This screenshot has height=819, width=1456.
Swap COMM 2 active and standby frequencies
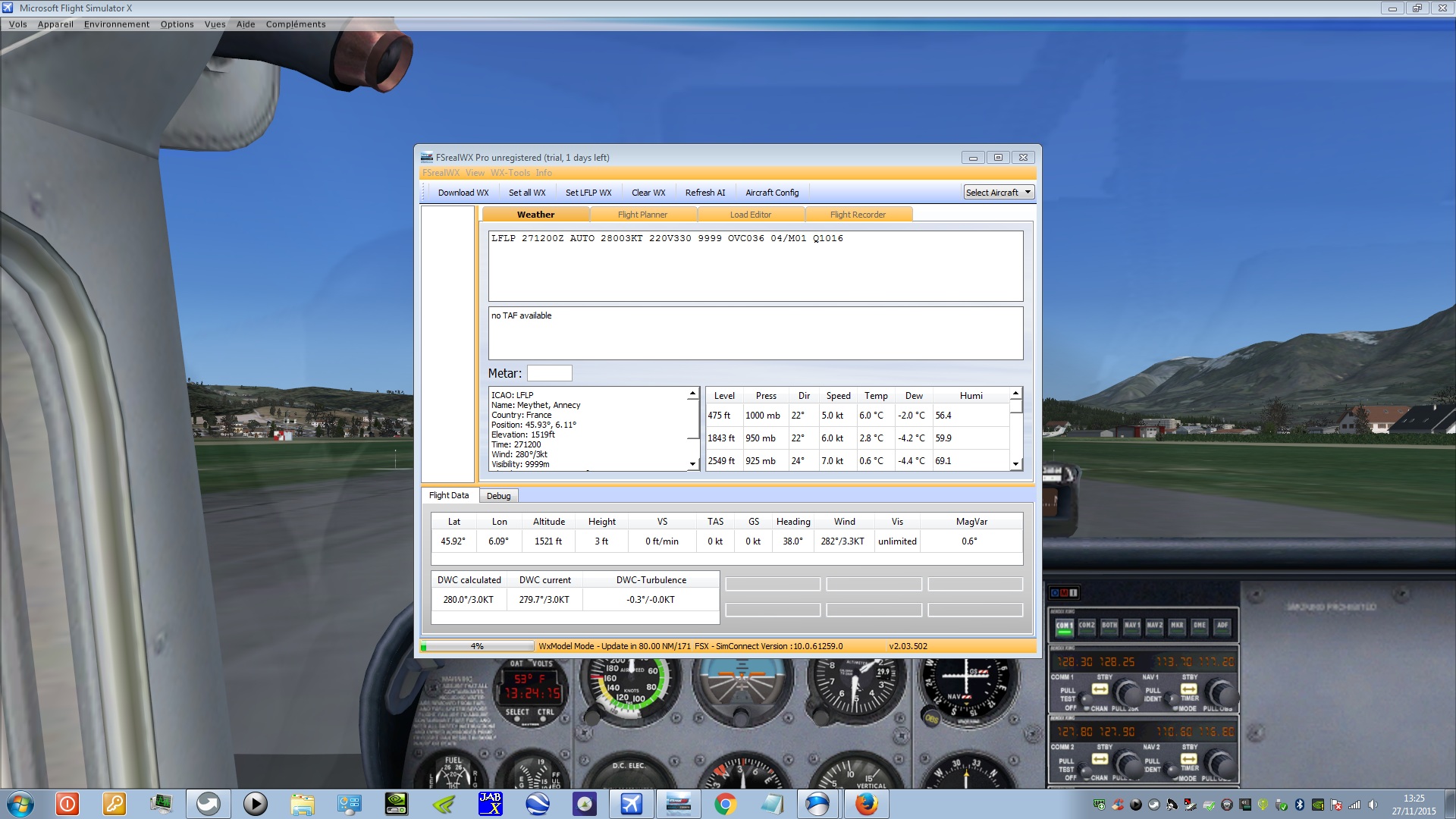click(x=1100, y=759)
